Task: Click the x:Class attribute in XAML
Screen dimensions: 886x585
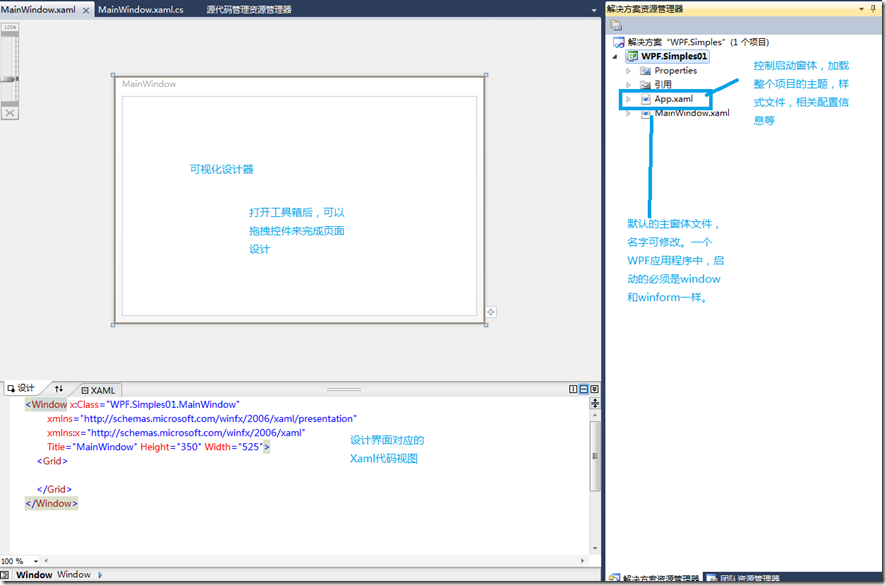Action: click(84, 405)
